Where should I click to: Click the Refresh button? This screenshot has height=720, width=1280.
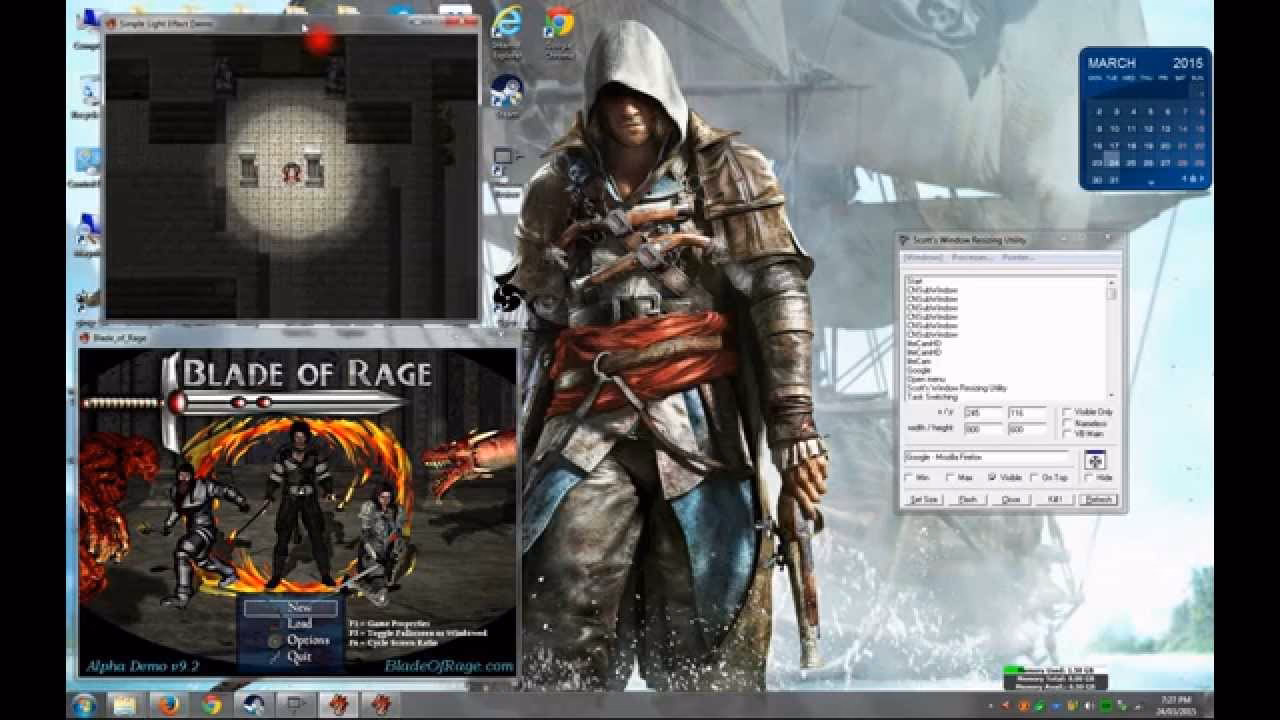coord(1099,499)
